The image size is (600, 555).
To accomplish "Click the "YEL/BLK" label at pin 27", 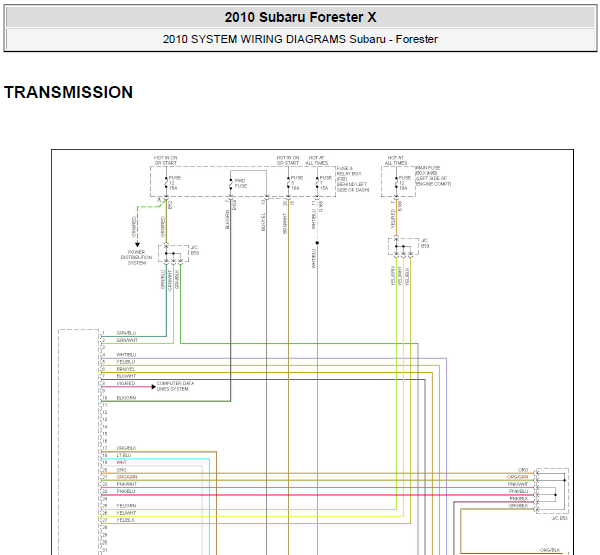I will (126, 520).
